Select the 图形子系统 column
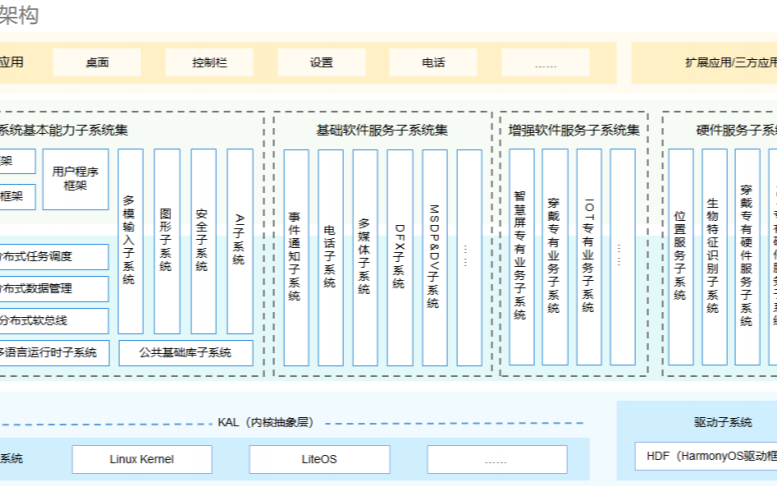Viewport: 777px width, 486px height. click(x=167, y=241)
